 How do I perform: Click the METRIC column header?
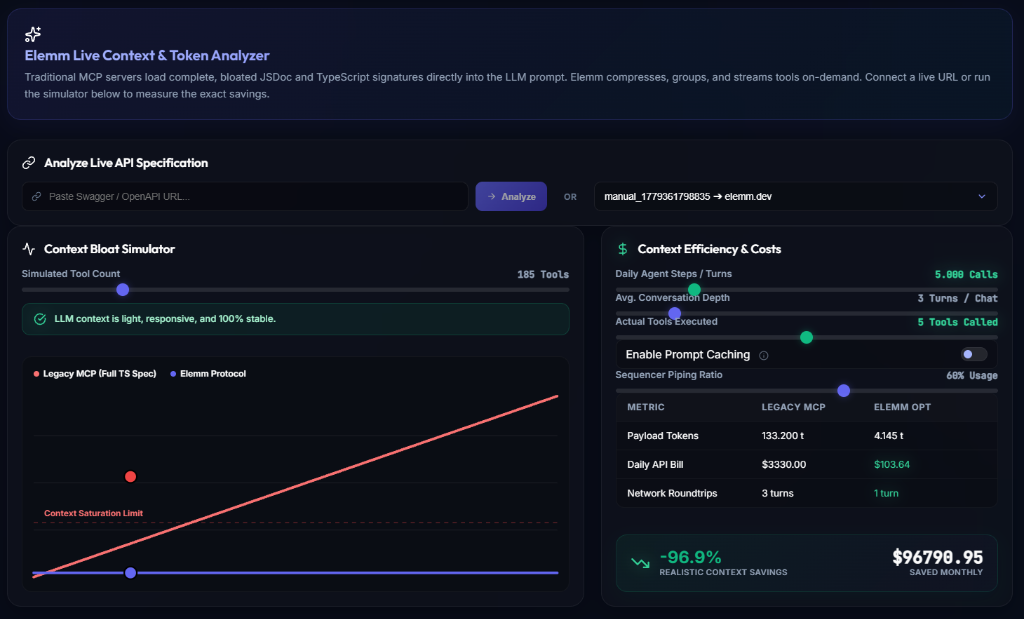tap(646, 407)
